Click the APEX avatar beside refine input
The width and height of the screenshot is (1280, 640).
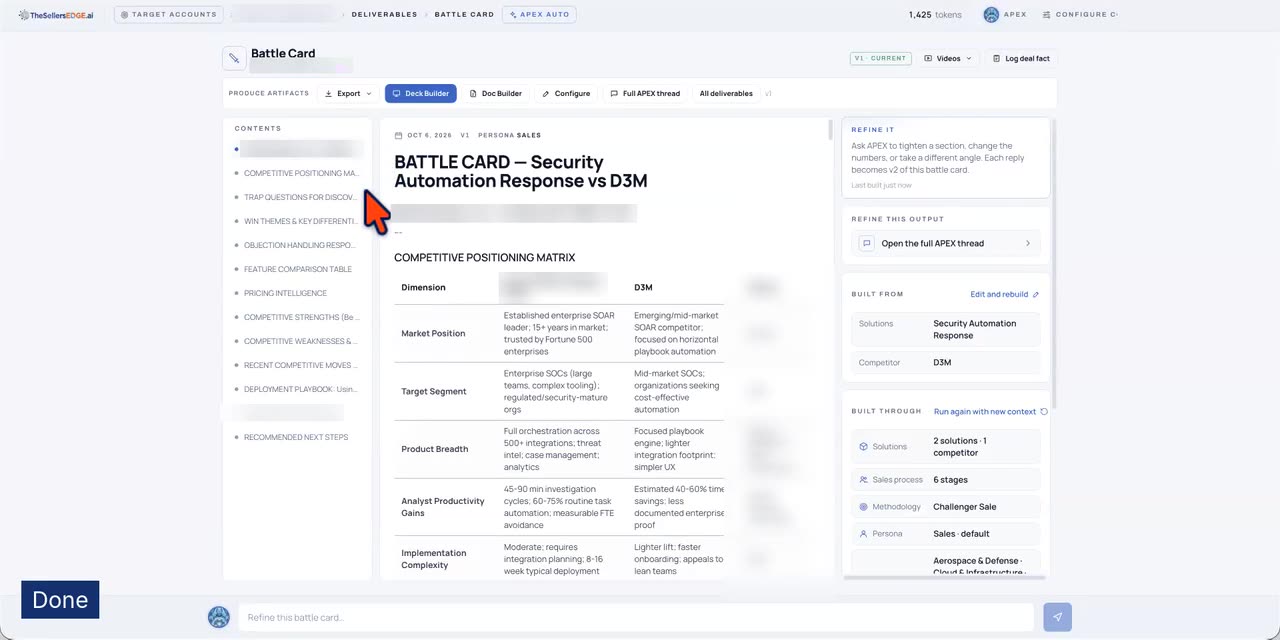coord(219,617)
